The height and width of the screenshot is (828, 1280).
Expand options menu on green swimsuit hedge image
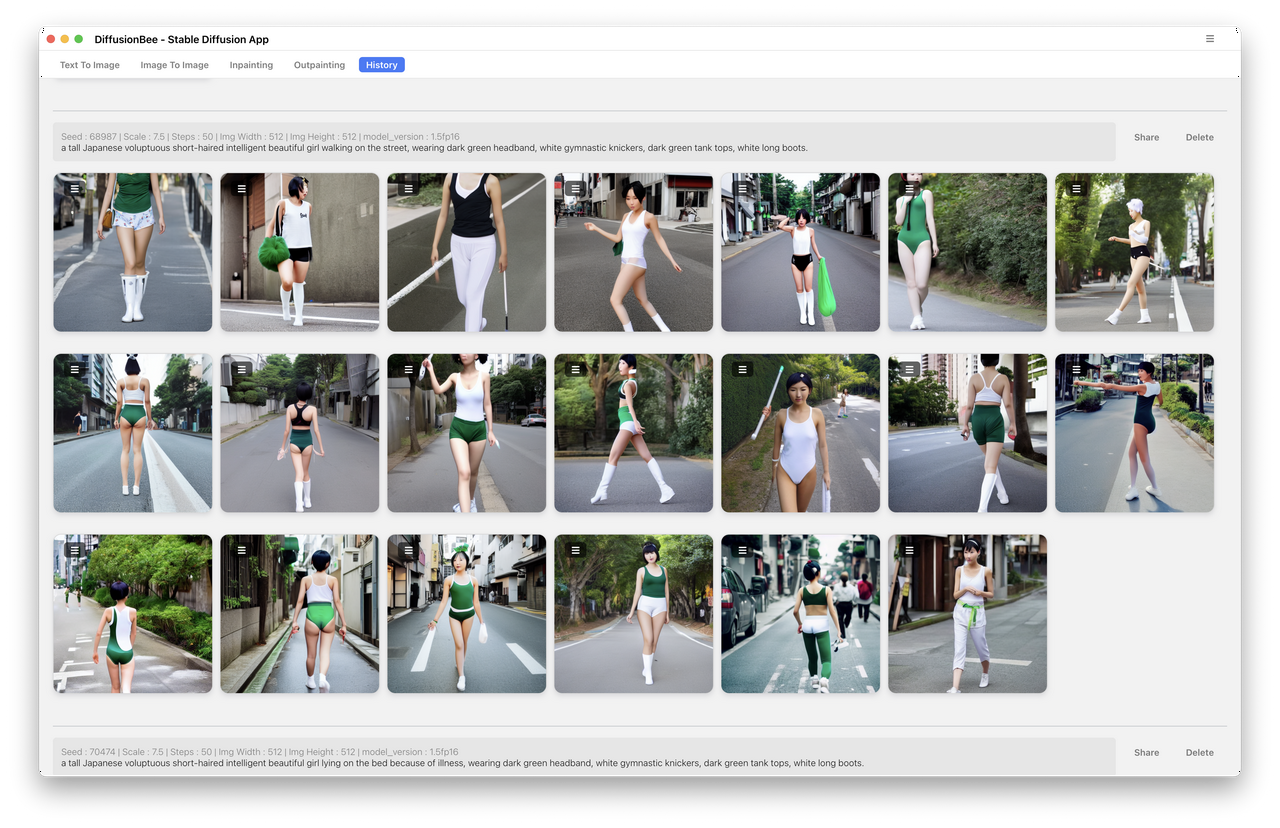coord(909,188)
